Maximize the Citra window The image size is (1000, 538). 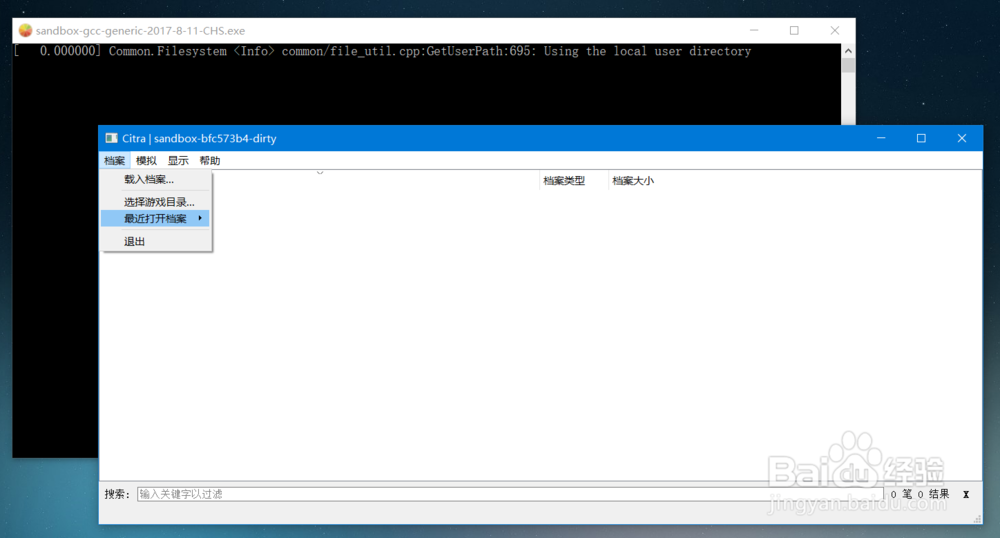(x=921, y=138)
